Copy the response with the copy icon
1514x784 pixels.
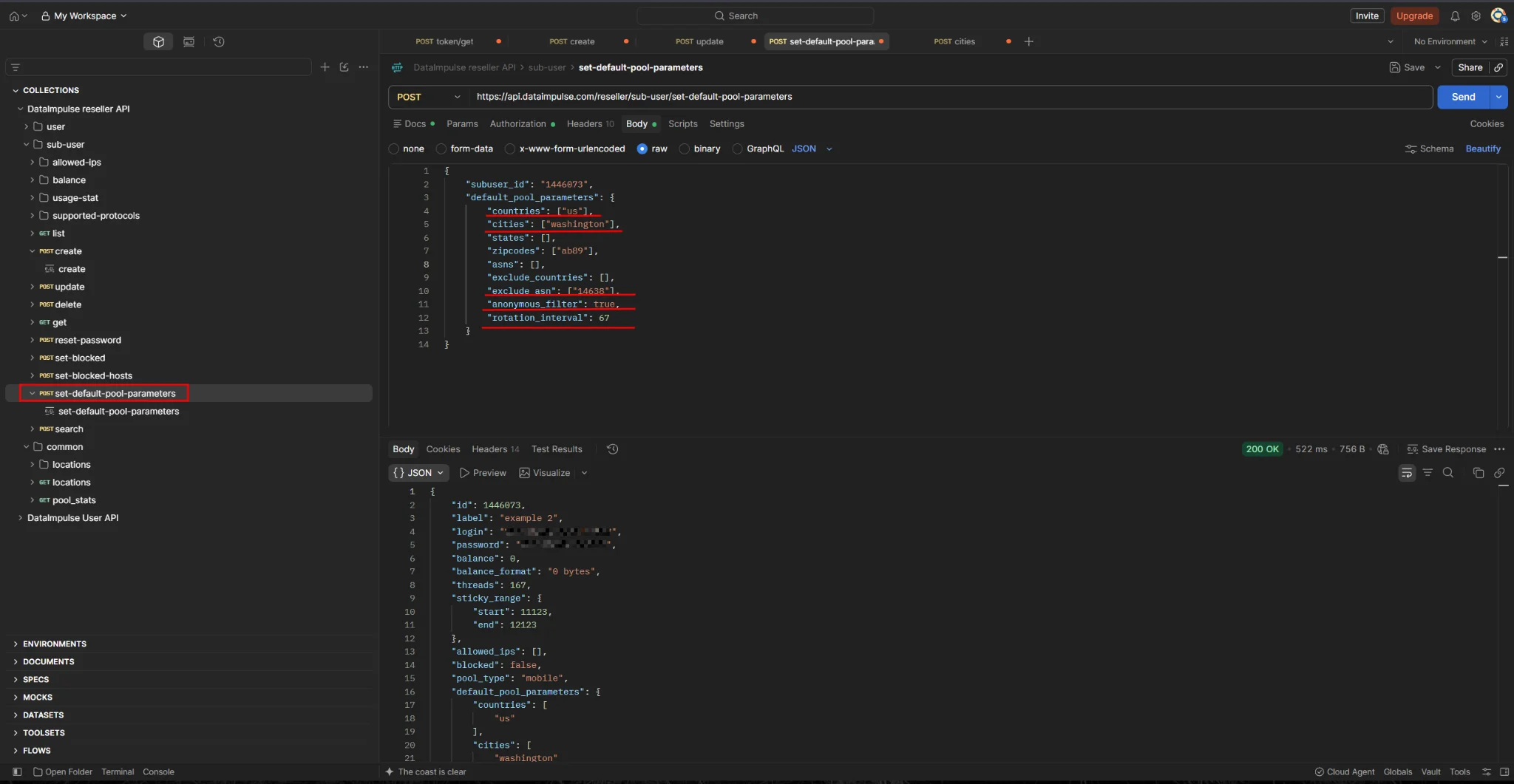tap(1478, 472)
